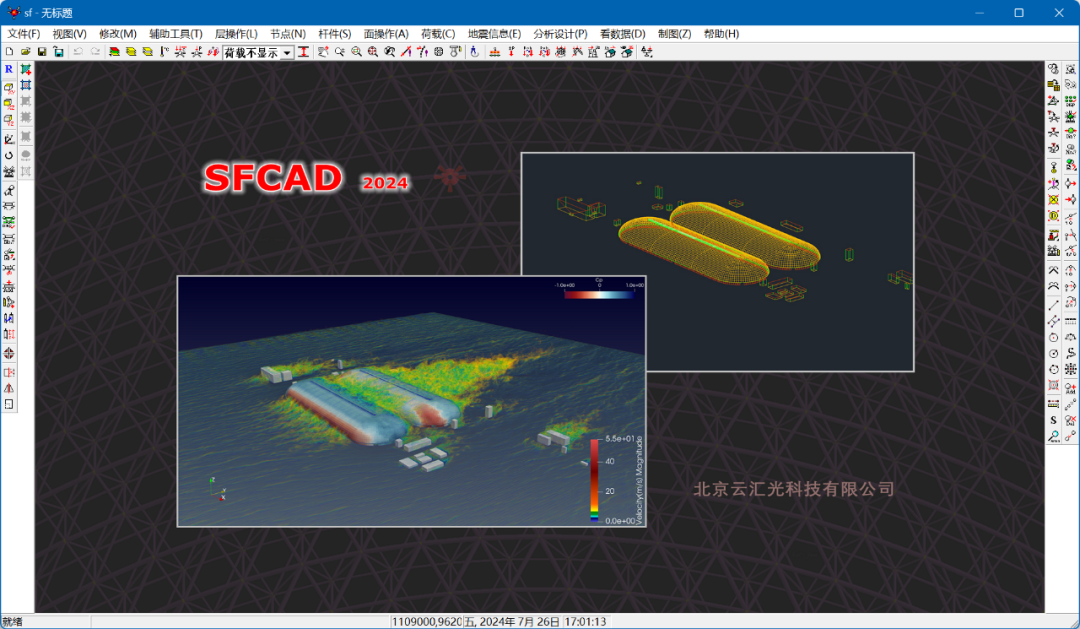Viewport: 1080px width, 629px height.
Task: Expand the 荷载不显示 dropdown arrow
Action: (287, 52)
